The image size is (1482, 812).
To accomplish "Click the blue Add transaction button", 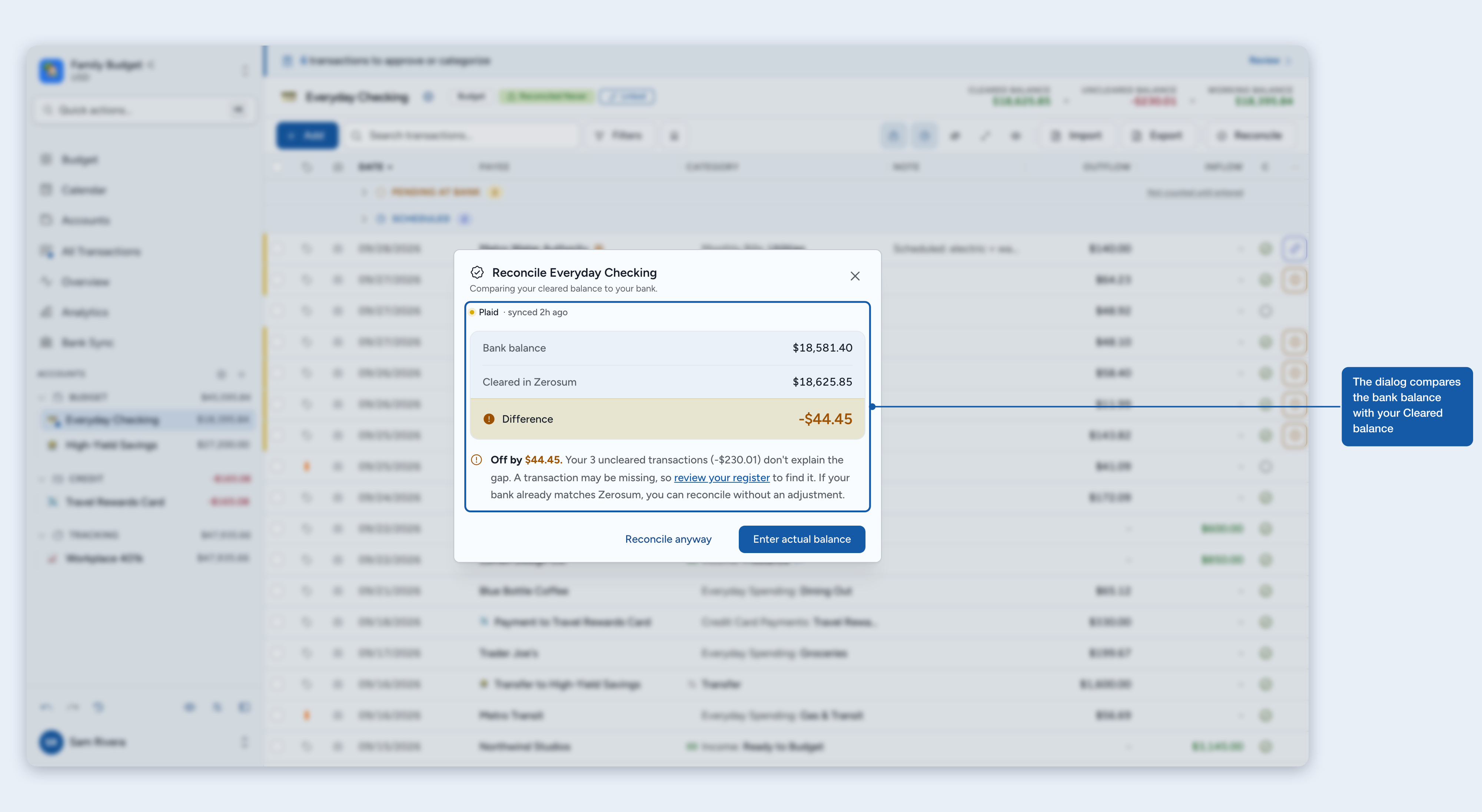I will tap(307, 135).
